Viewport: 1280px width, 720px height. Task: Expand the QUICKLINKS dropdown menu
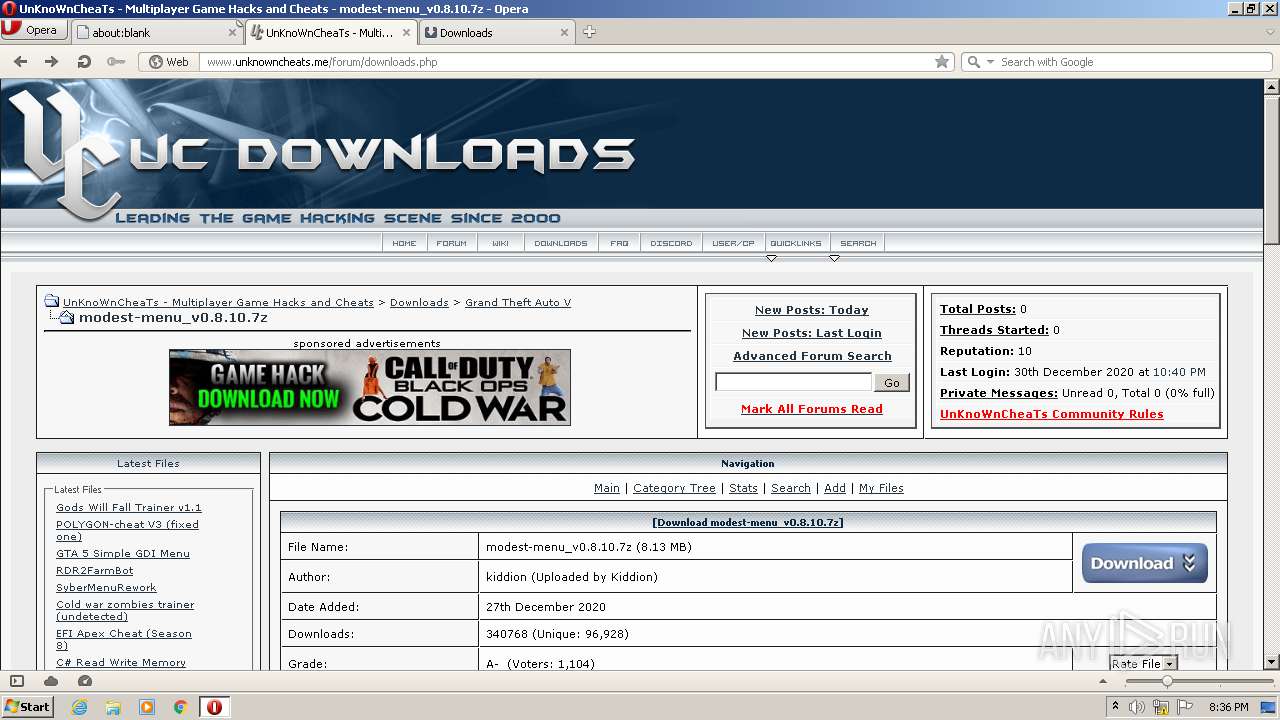[795, 243]
